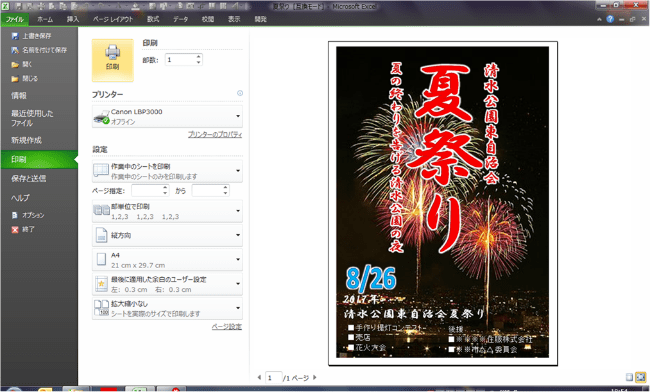Choose 名前を付けて保存 in the sidebar
The width and height of the screenshot is (650, 392).
click(39, 50)
